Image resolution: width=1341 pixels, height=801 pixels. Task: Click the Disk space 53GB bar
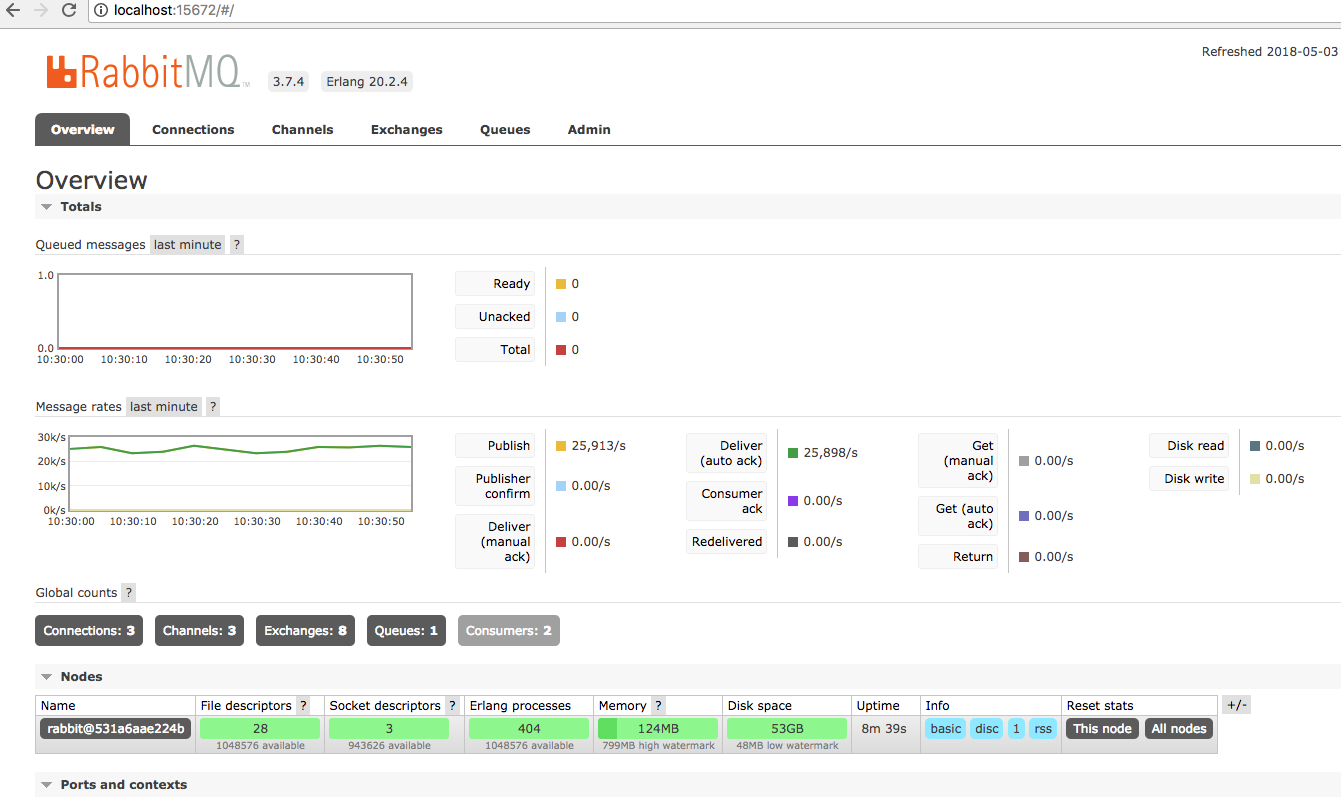coord(787,728)
